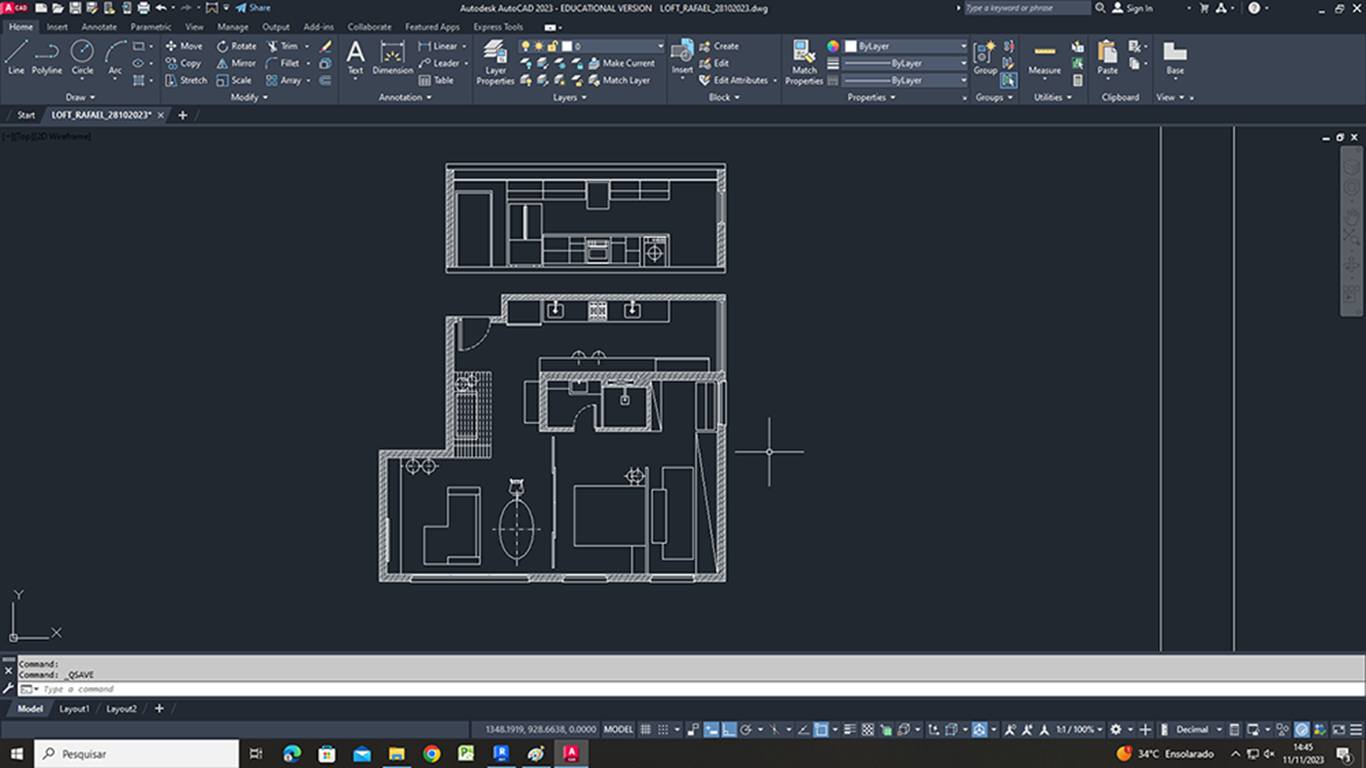
Task: Toggle dynamic input in status bar
Action: [711, 730]
